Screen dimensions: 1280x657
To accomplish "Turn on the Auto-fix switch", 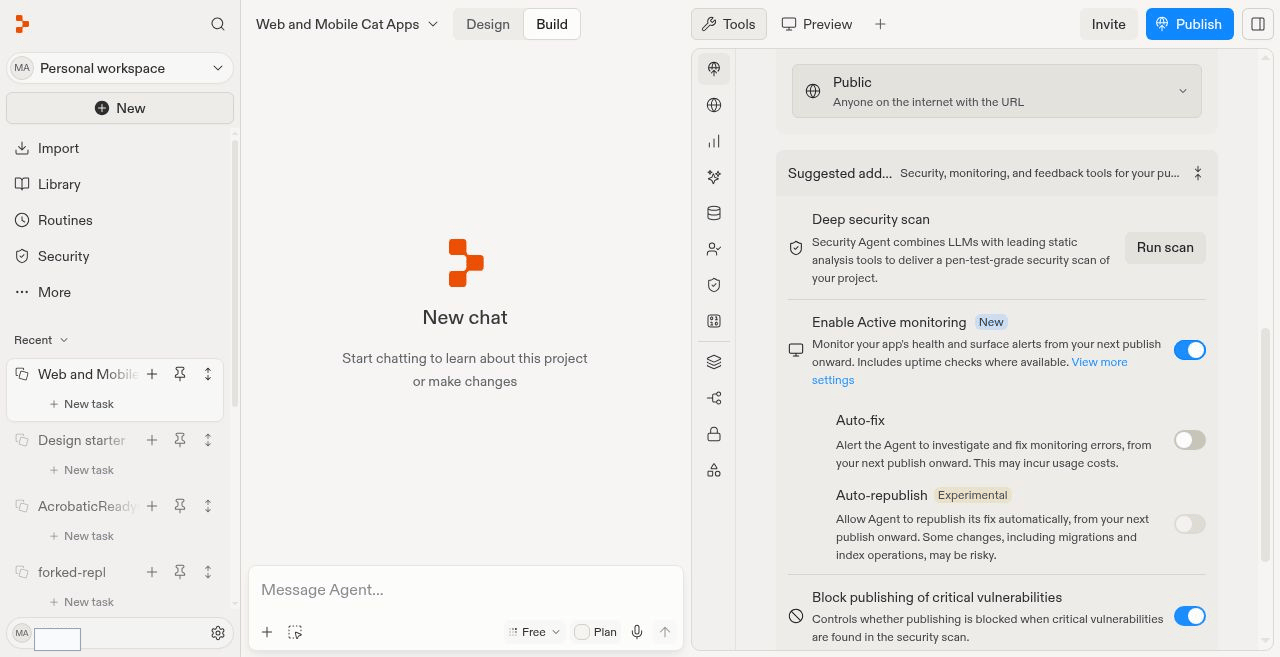I will (x=1190, y=440).
